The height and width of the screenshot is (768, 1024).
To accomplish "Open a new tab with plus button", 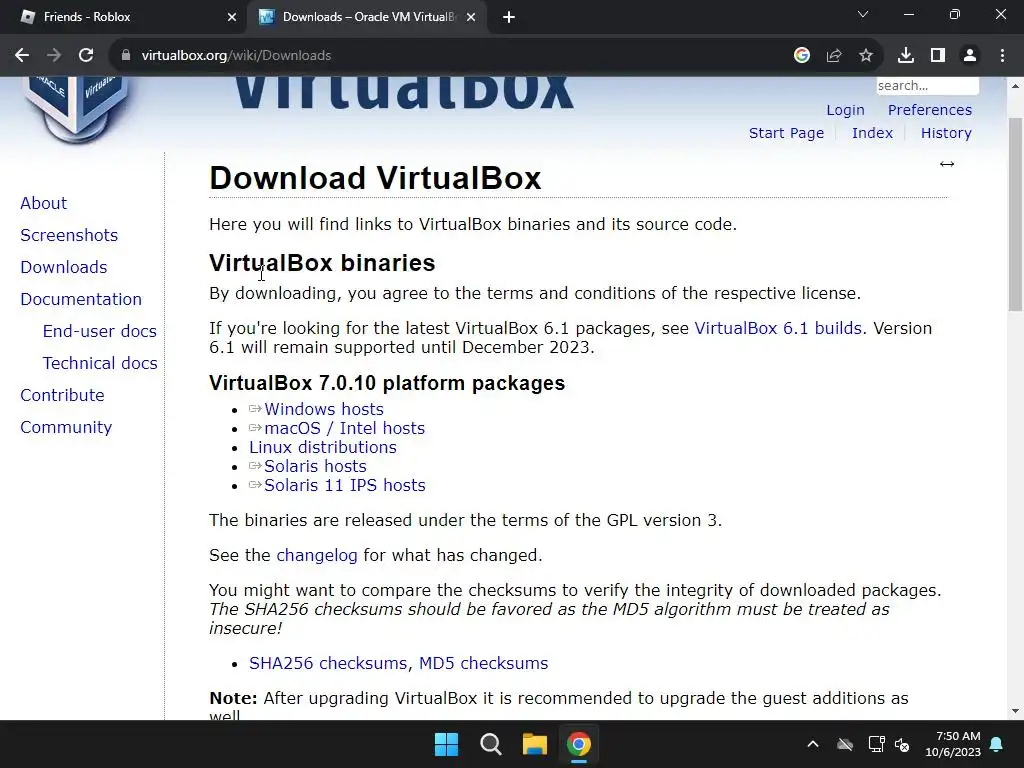I will tap(509, 17).
